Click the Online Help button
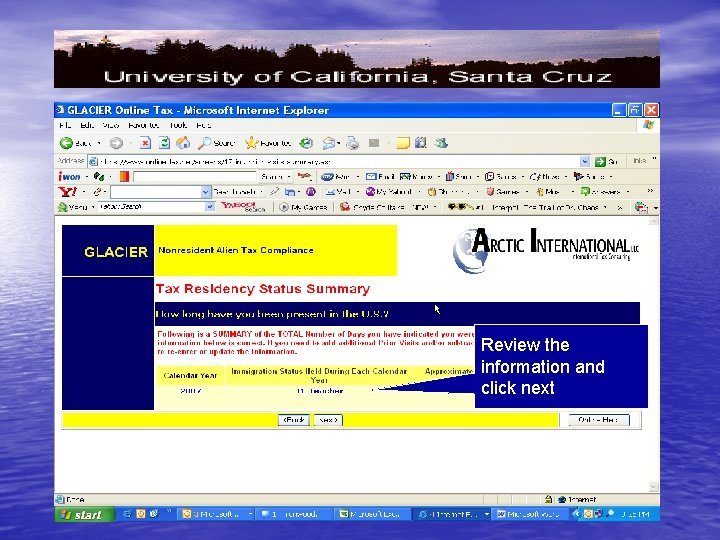This screenshot has width=720, height=540. 598,420
